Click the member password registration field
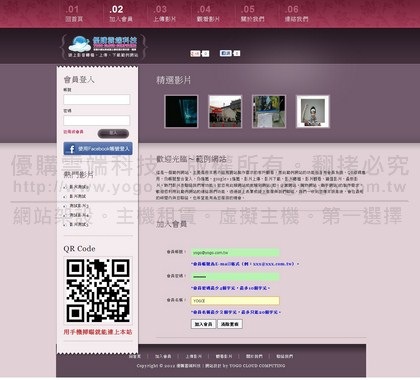This screenshot has width=420, height=380. pyautogui.click(x=235, y=277)
